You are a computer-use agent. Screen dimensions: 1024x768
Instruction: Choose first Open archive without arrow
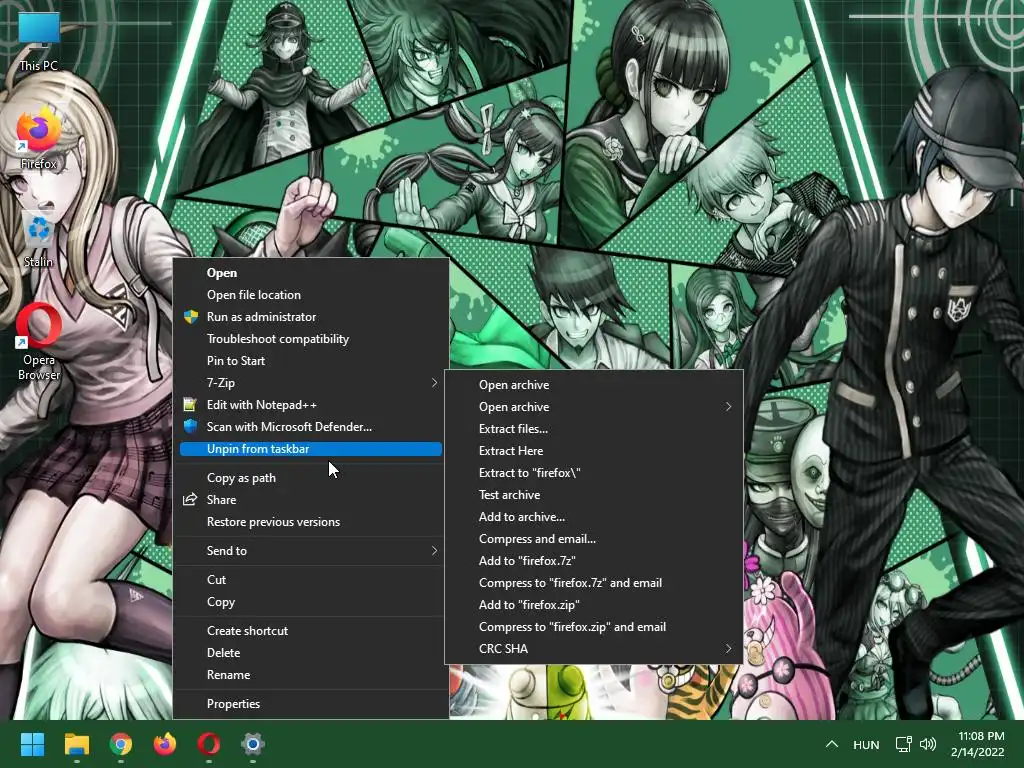(x=594, y=385)
